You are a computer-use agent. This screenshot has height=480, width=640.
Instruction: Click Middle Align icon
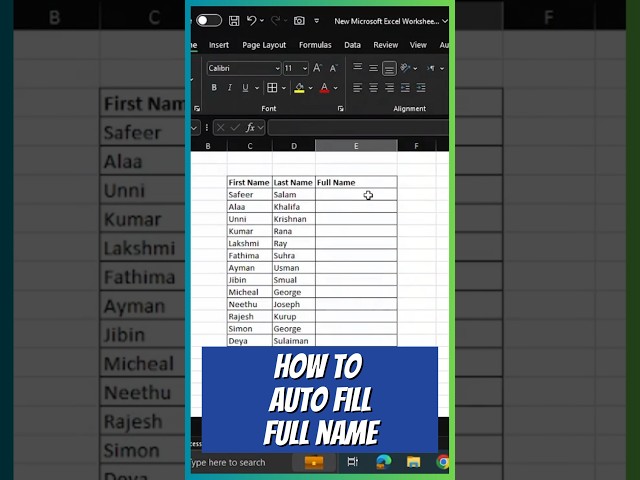373,68
